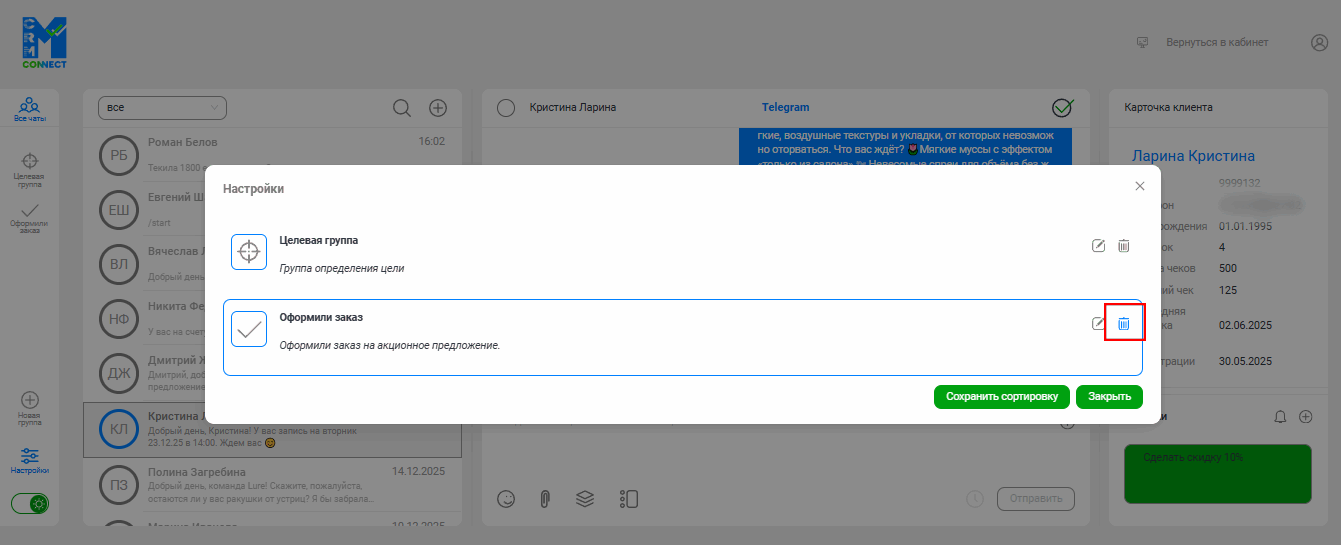
Task: Open notification bell in client card
Action: tap(1279, 417)
